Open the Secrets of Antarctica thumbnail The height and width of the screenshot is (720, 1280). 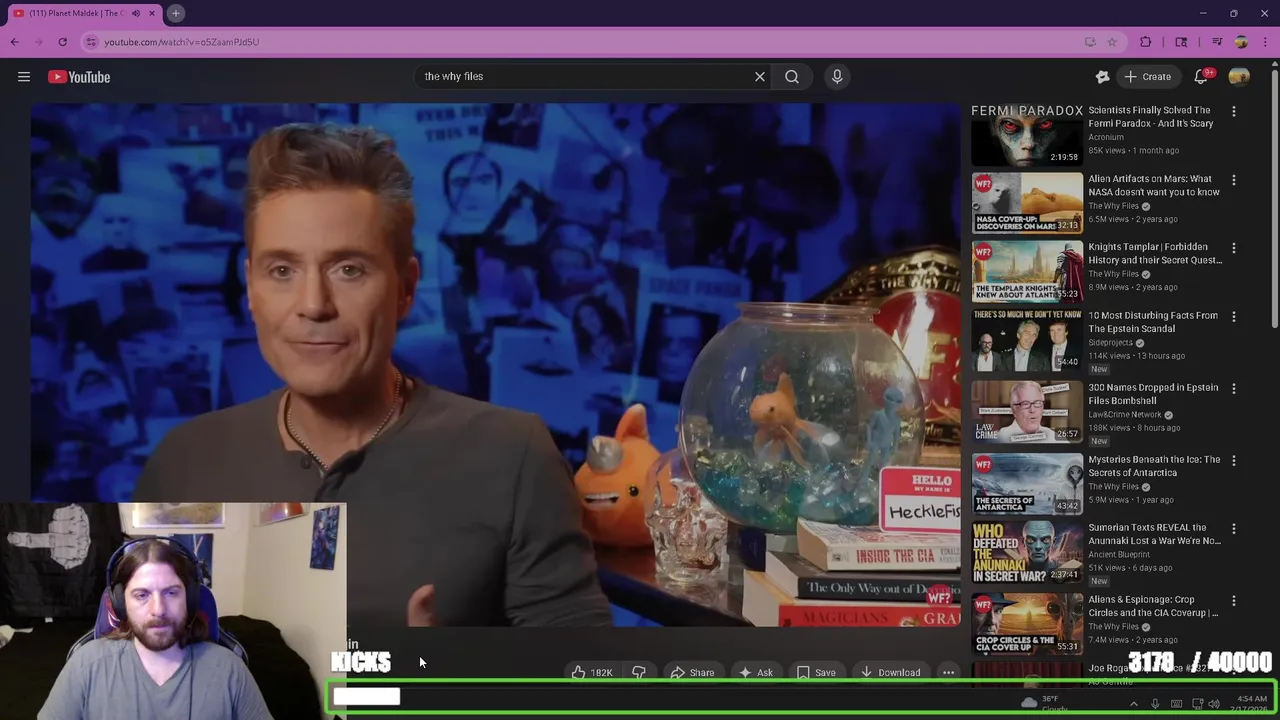(x=1027, y=484)
